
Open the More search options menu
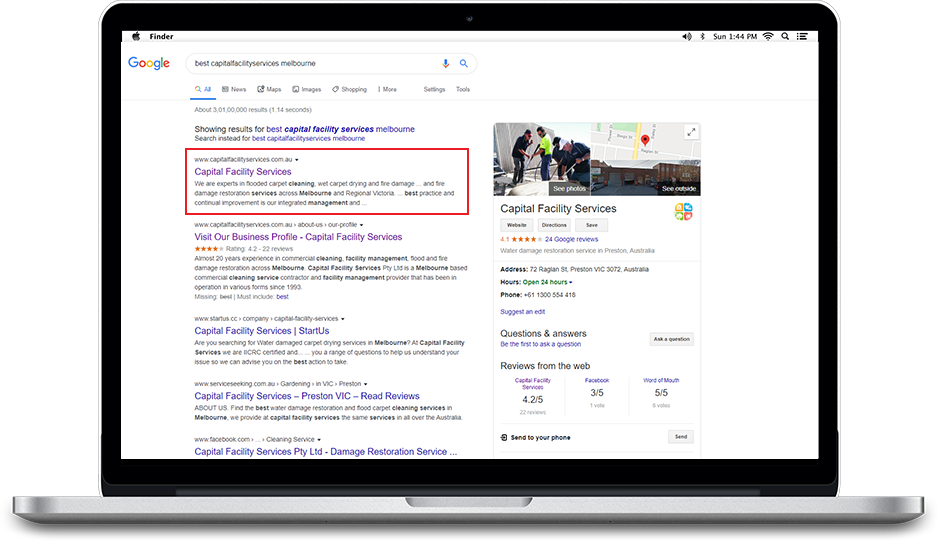click(x=387, y=90)
